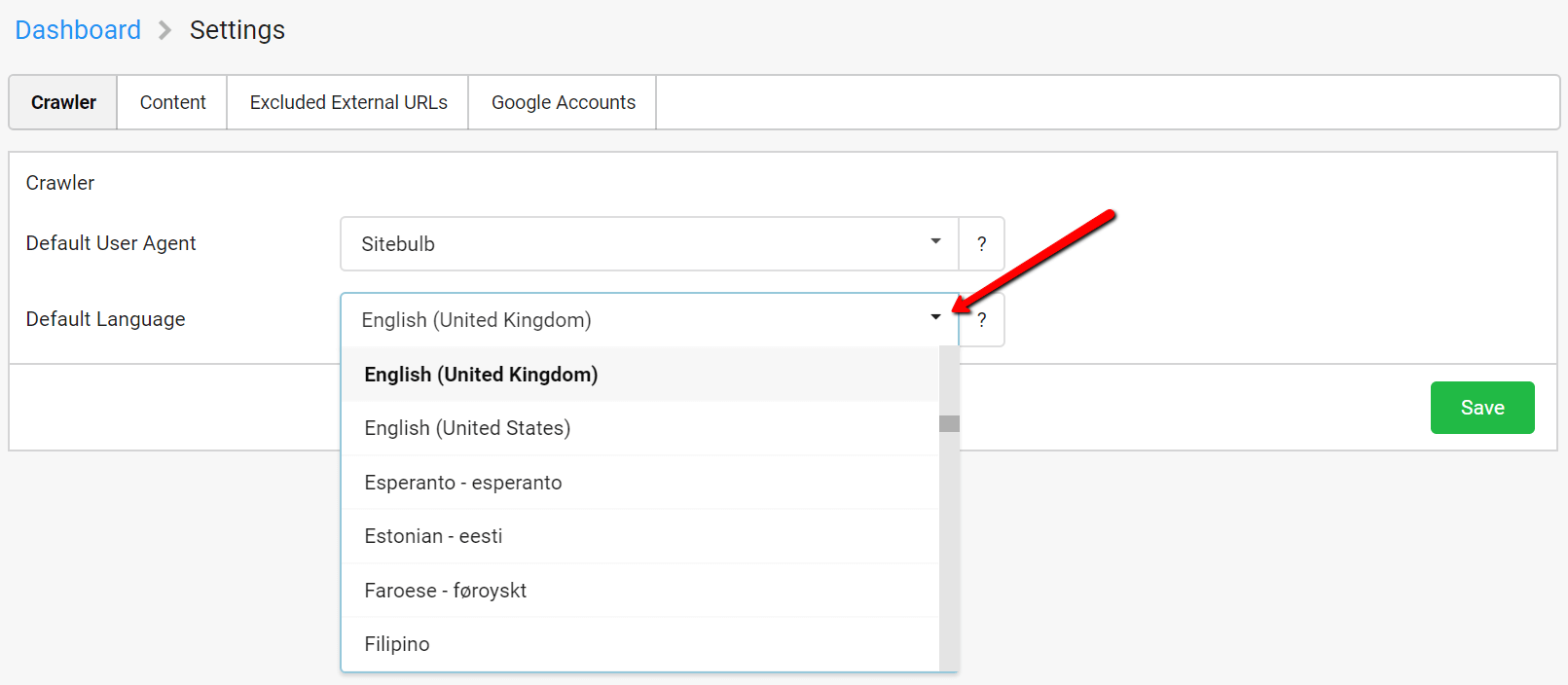Open help for Default Language
This screenshot has width=1568, height=685.
[x=981, y=320]
